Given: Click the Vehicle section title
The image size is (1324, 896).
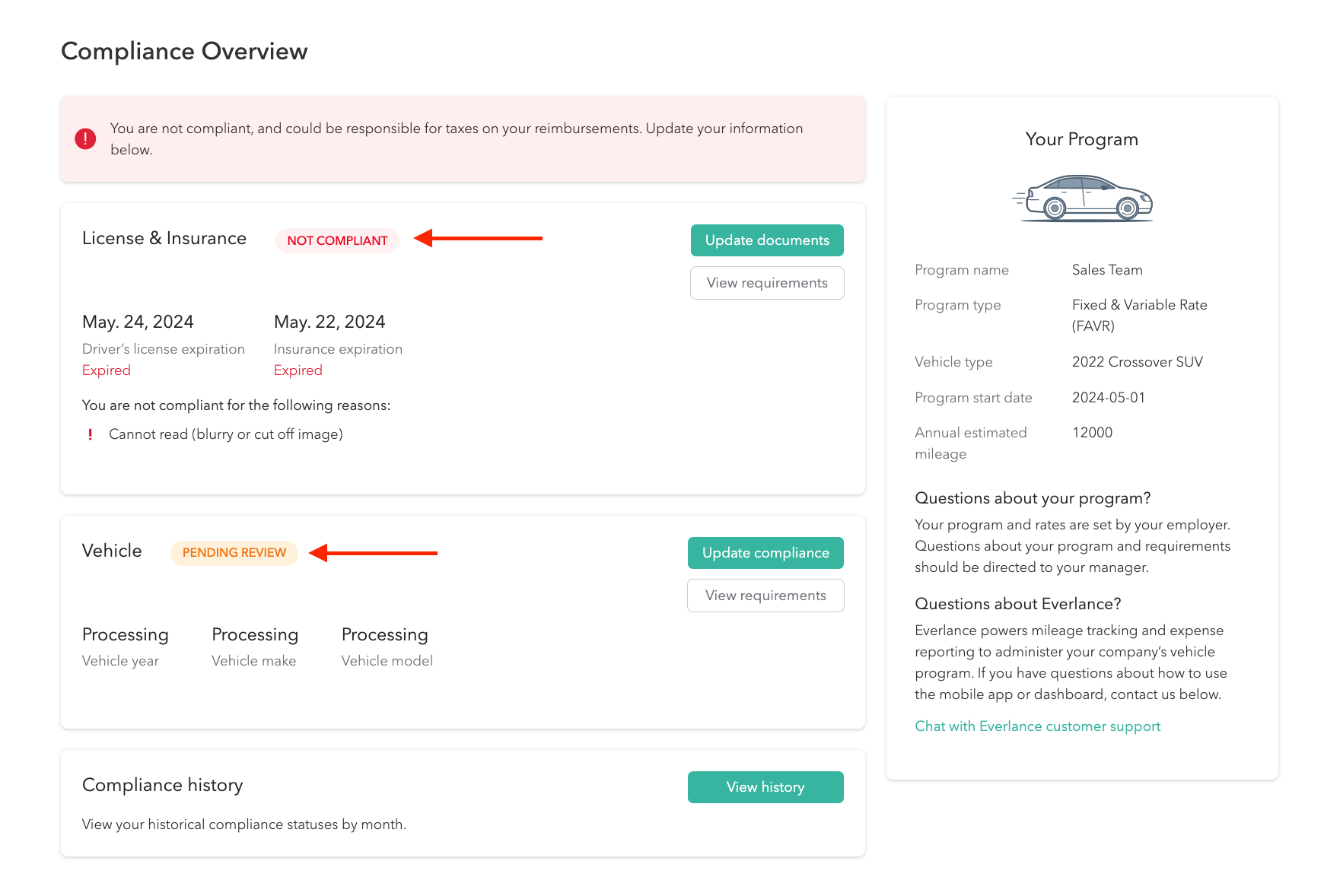Looking at the screenshot, I should 112,551.
